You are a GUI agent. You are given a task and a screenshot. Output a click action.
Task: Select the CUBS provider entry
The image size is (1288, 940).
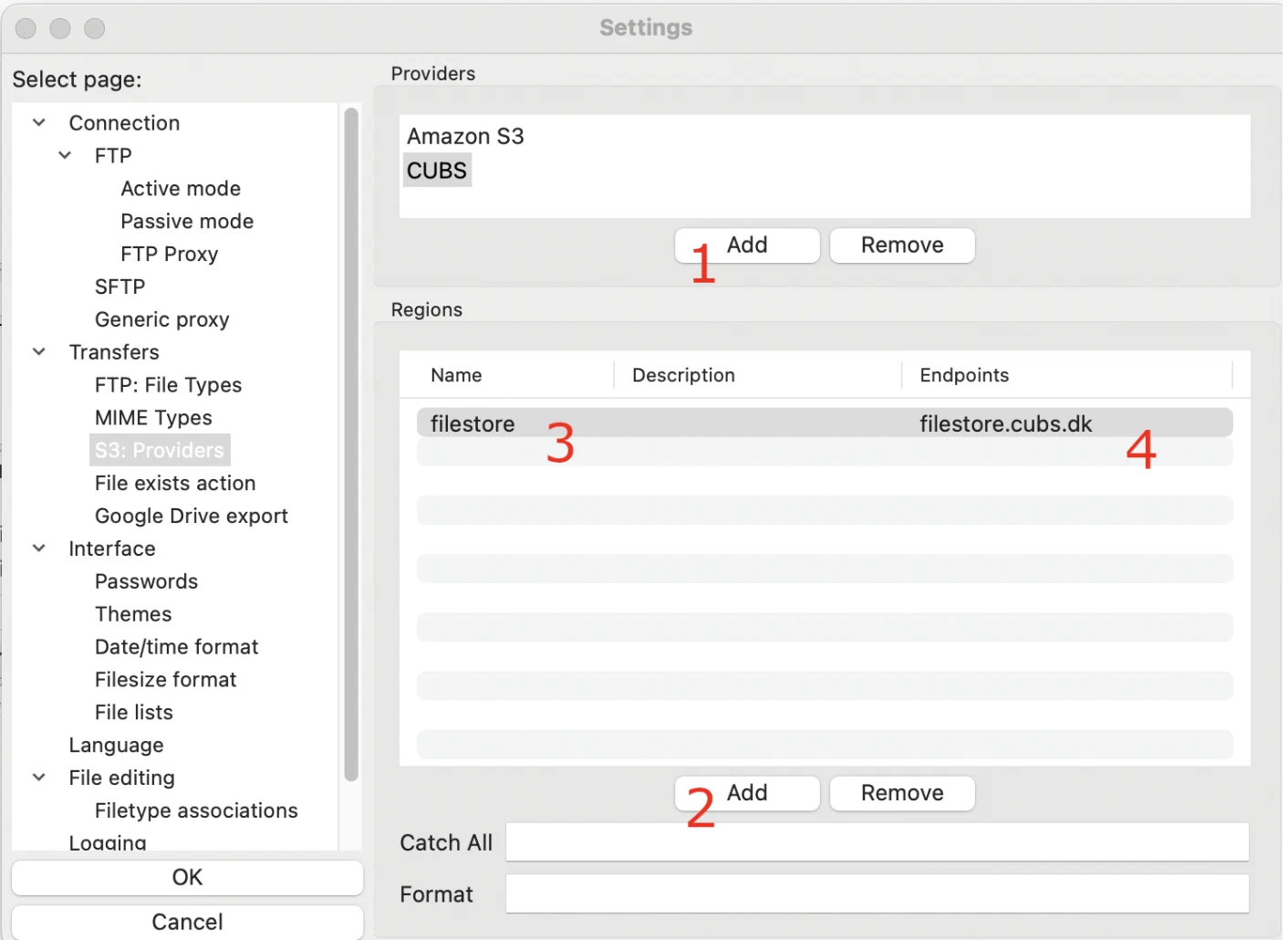[437, 171]
